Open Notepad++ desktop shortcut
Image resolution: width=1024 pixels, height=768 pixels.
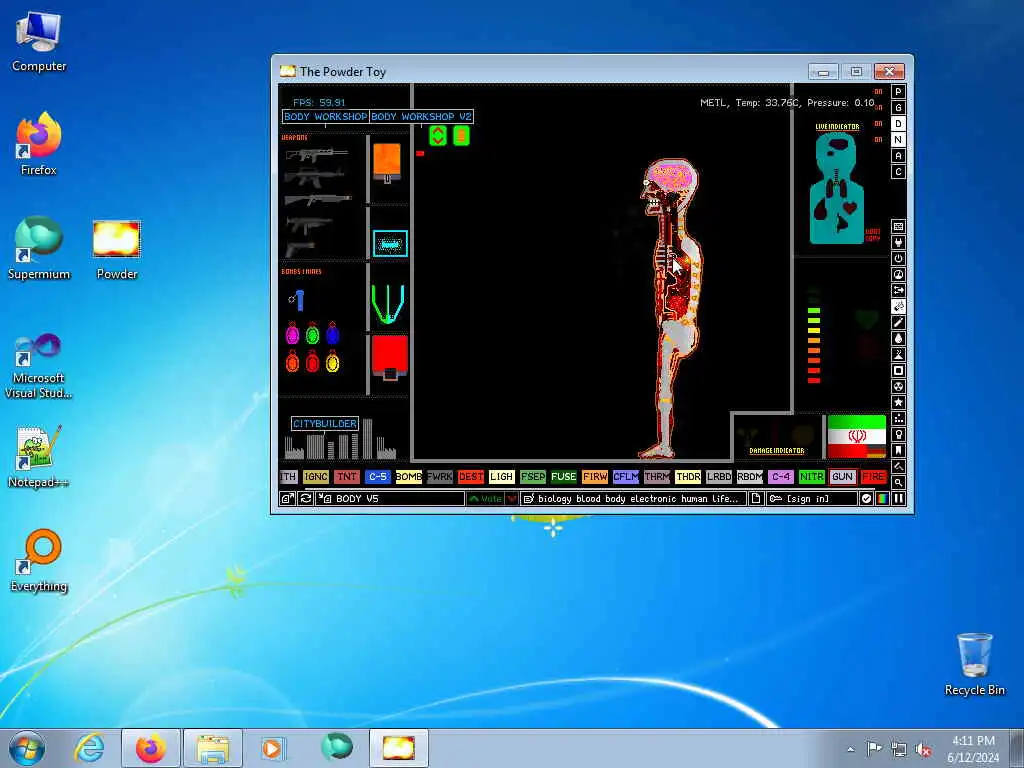[x=39, y=456]
